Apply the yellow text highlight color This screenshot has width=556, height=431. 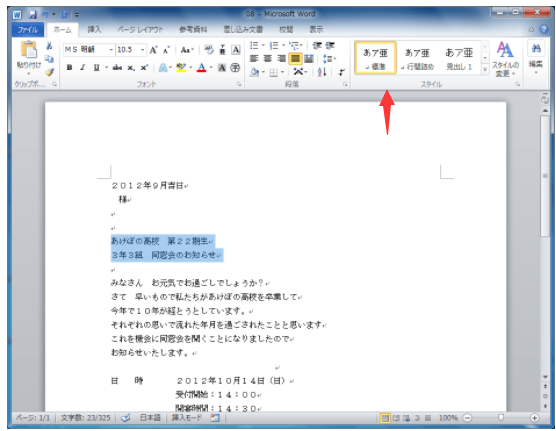pyautogui.click(x=181, y=68)
